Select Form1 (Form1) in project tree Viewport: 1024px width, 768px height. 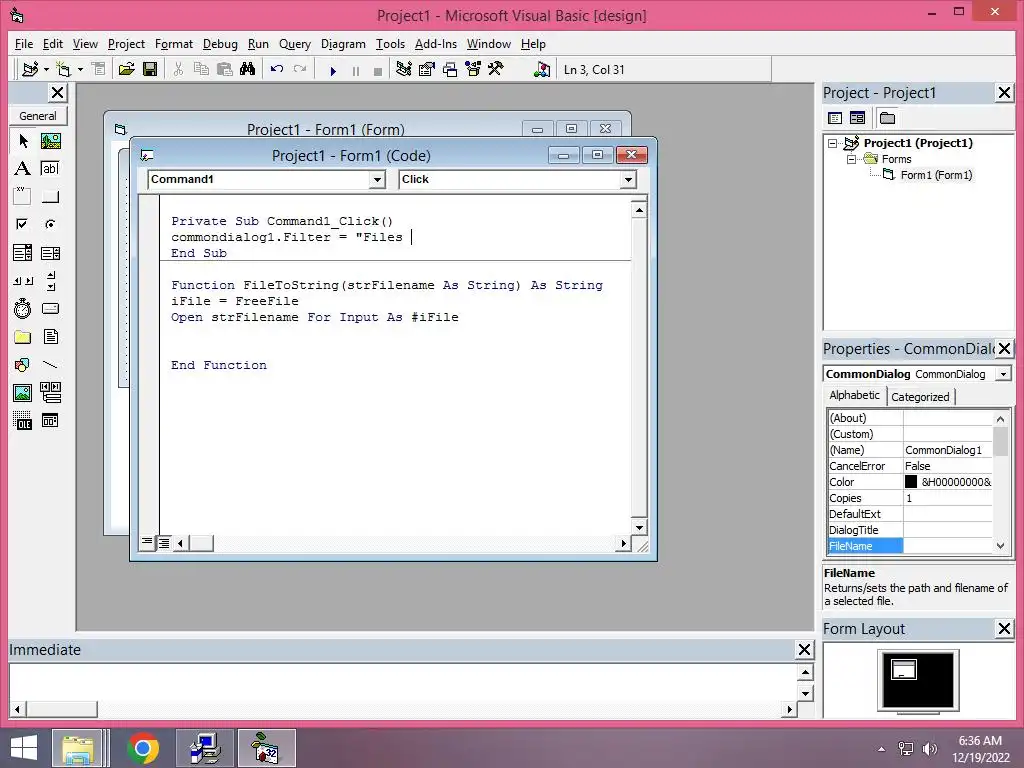(x=936, y=175)
